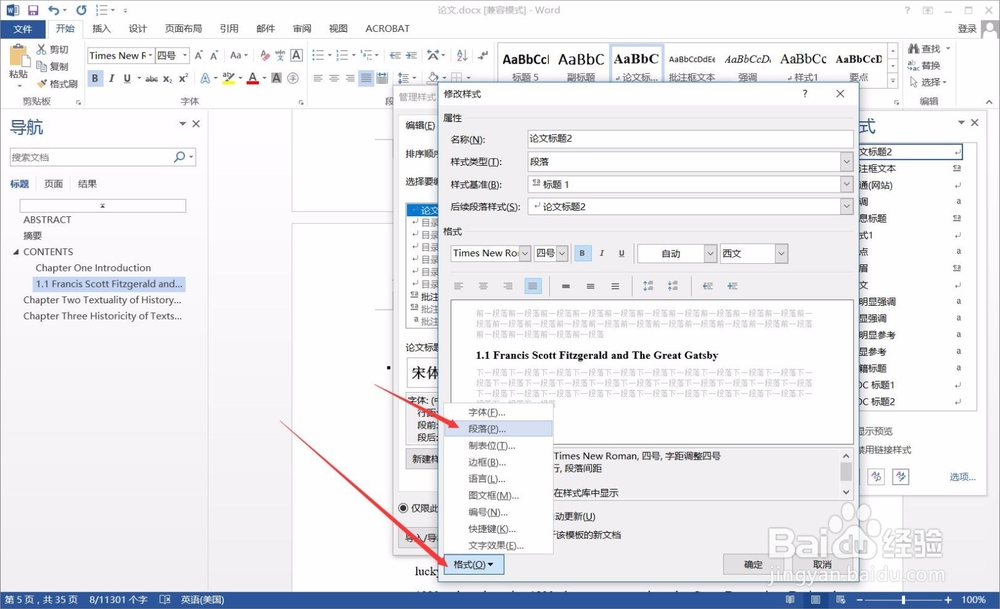Click 登录 sign-in link
Screen dimensions: 1000x609
967,29
